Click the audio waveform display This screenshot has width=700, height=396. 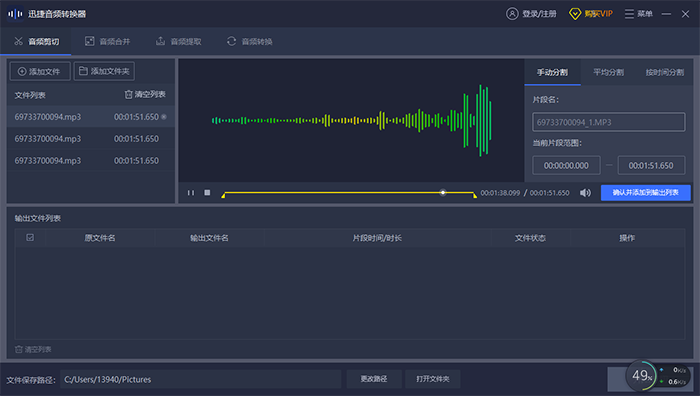pos(351,121)
